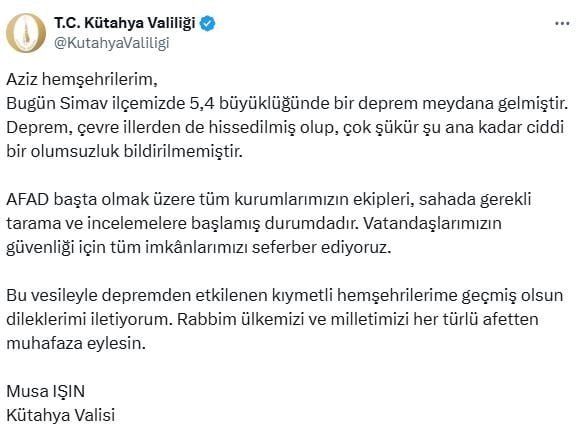581x430 pixels.
Task: Click the greeting line 'Aziz hemşehrilerim,'
Action: pos(82,80)
